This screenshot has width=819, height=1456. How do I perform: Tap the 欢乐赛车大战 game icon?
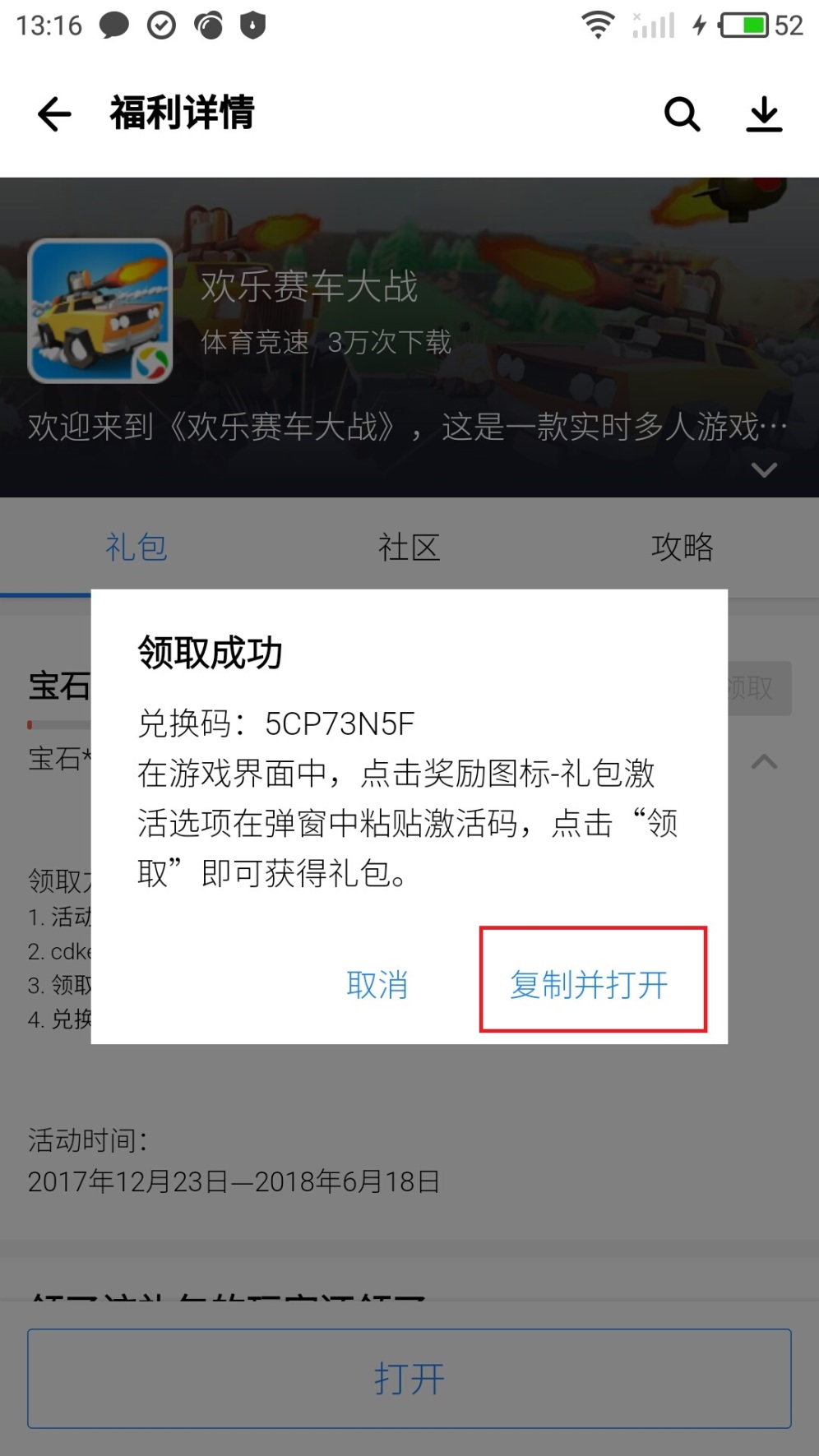[100, 311]
